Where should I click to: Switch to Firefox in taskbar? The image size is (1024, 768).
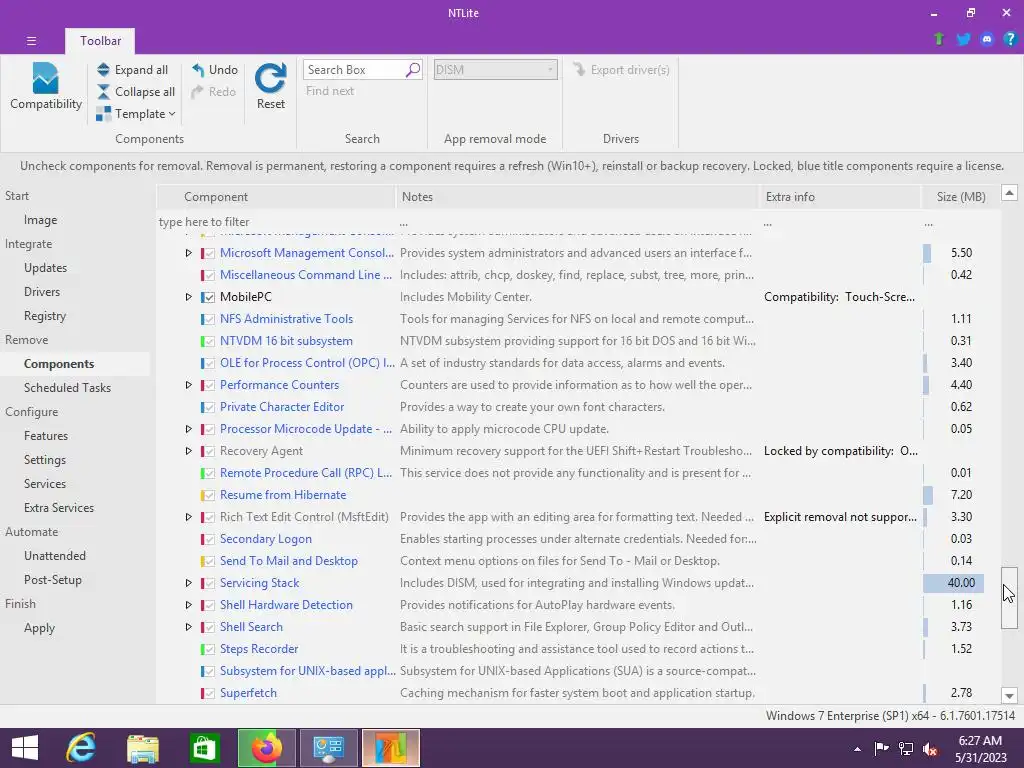266,748
